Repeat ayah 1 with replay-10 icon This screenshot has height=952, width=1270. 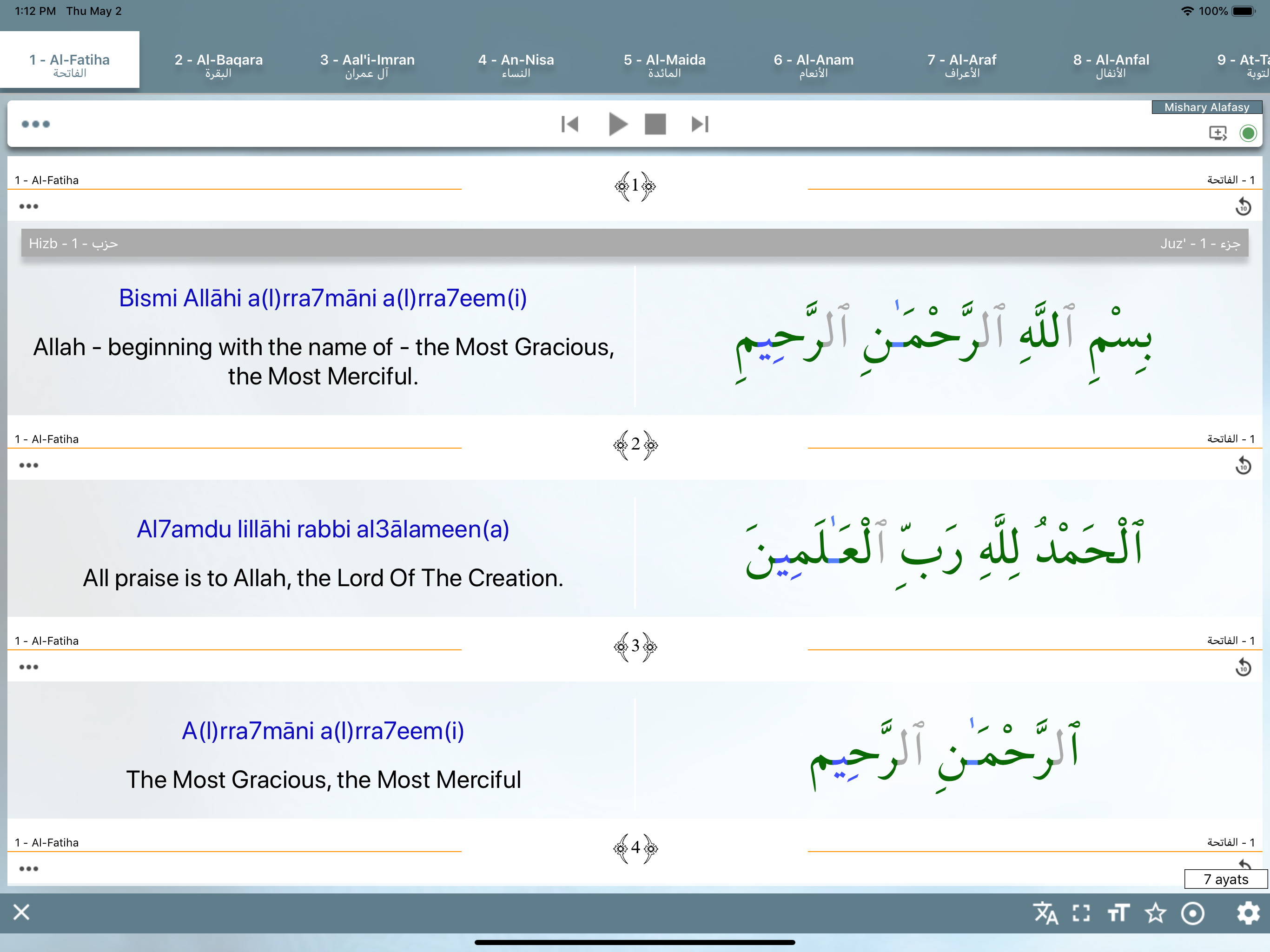coord(1243,207)
